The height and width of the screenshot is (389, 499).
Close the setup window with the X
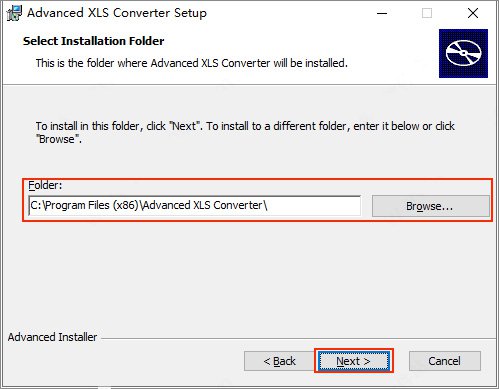473,13
